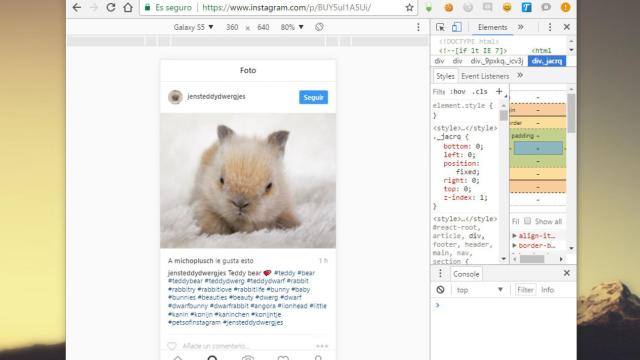The width and height of the screenshot is (640, 360).
Task: Click the styles Filter input
Action: 439,92
